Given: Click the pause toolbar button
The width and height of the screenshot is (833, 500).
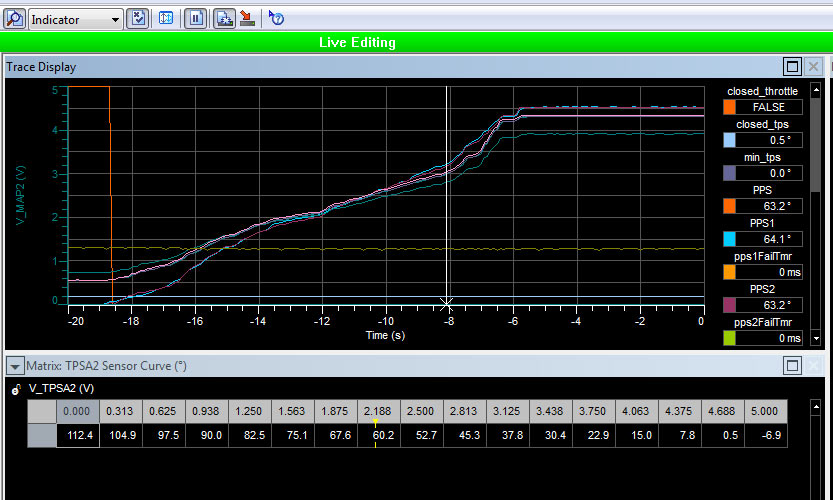Looking at the screenshot, I should coord(196,19).
